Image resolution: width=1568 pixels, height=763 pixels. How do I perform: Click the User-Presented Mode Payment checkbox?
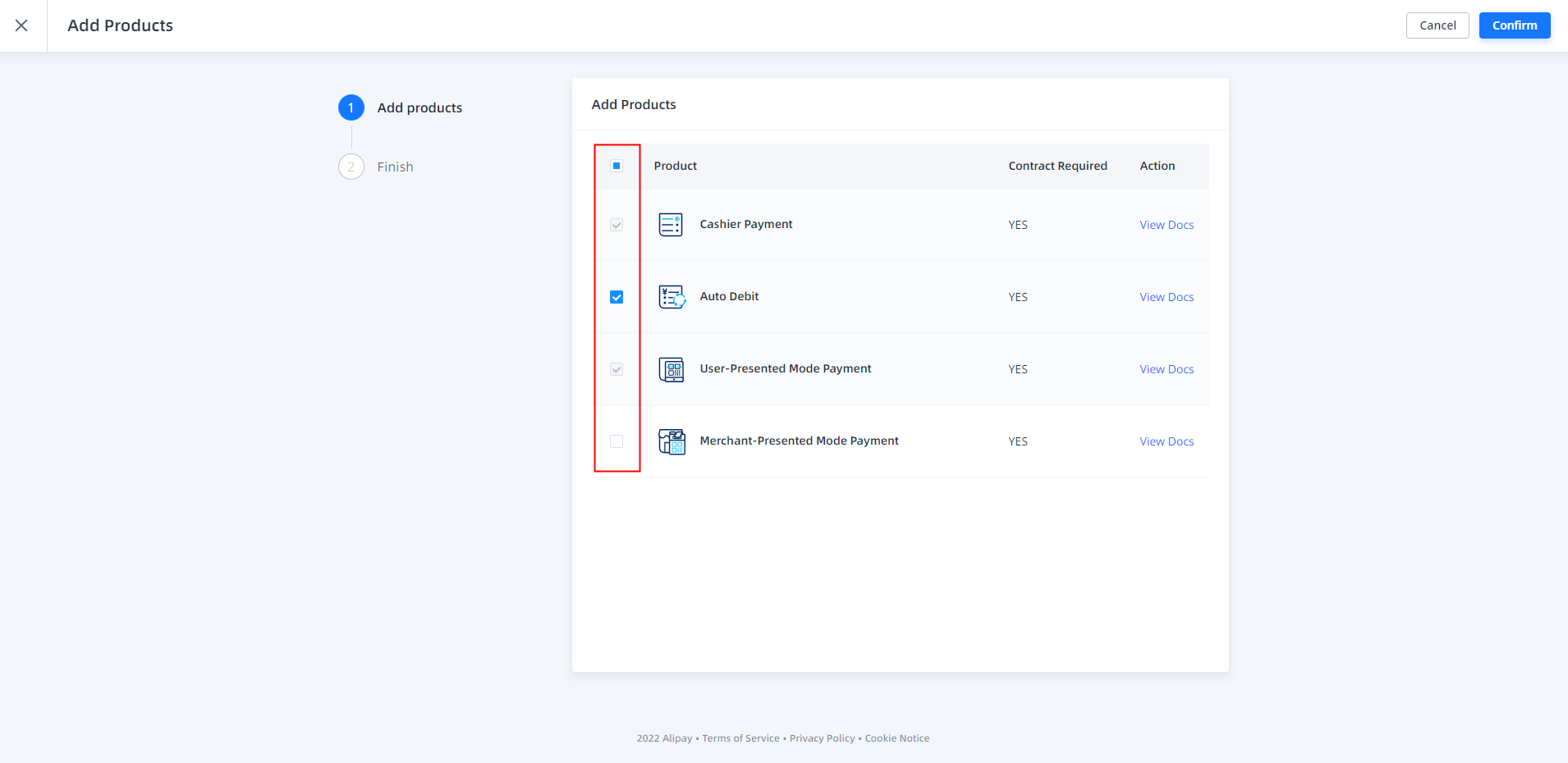click(617, 369)
